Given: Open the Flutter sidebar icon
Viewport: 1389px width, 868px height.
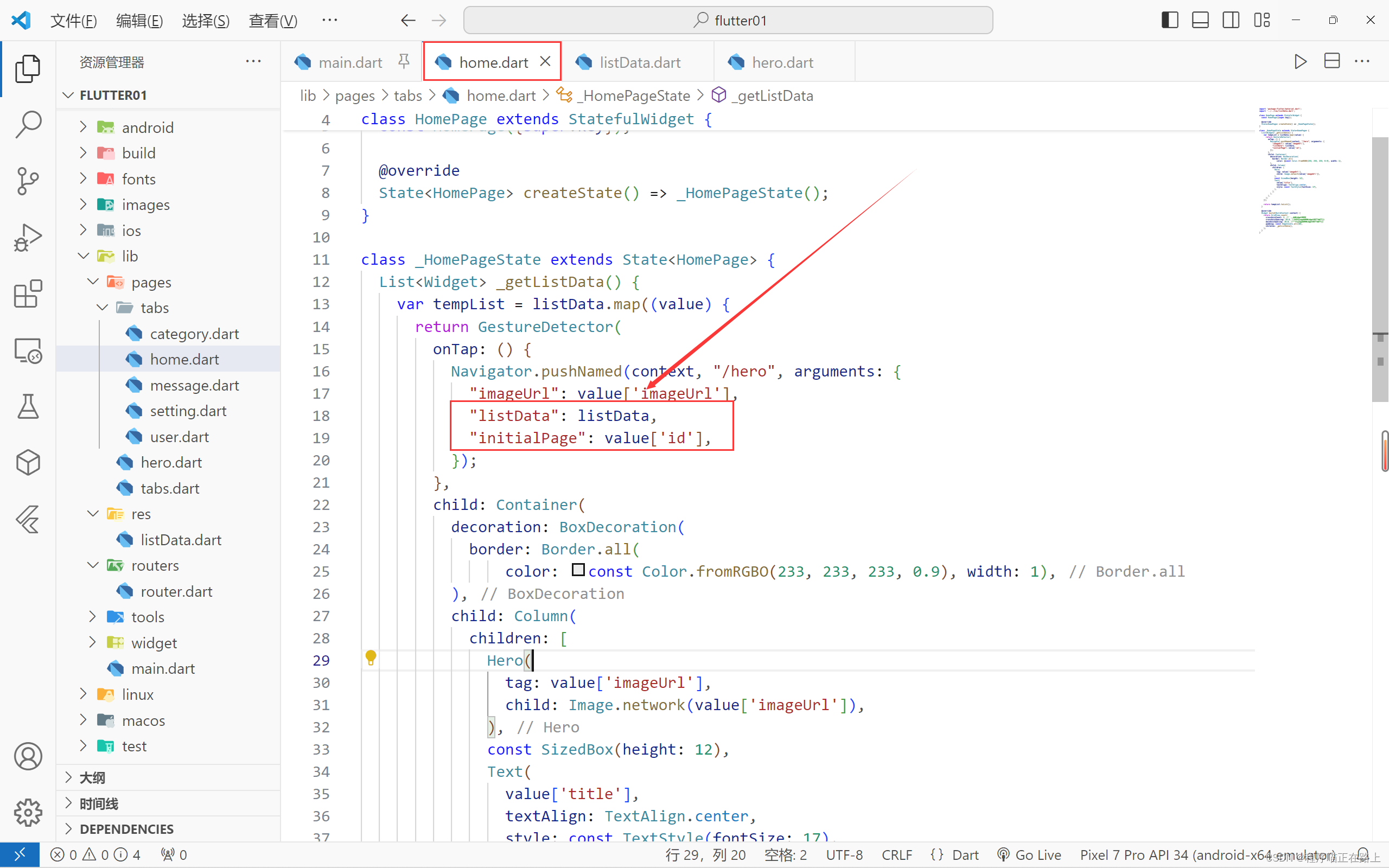Looking at the screenshot, I should (x=28, y=519).
